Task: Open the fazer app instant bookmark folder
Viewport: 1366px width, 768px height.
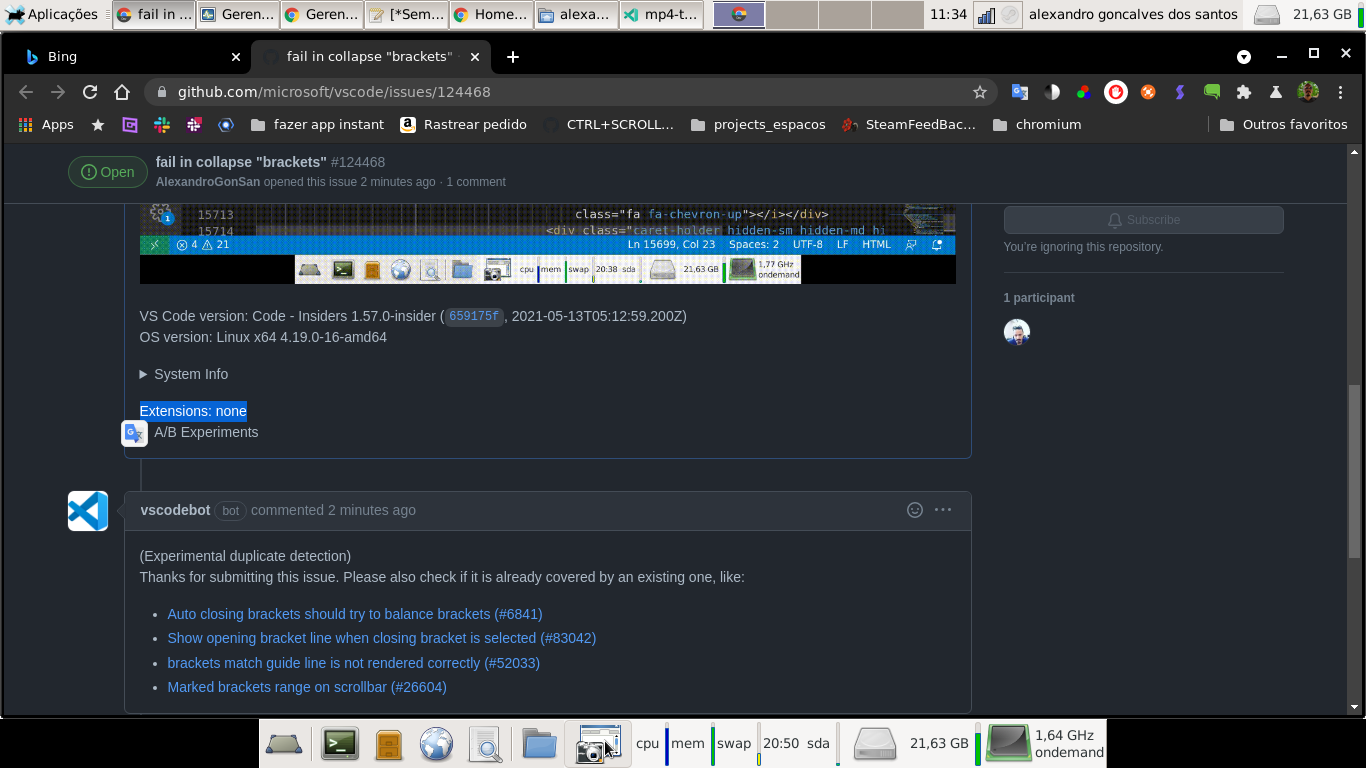Action: tap(317, 125)
